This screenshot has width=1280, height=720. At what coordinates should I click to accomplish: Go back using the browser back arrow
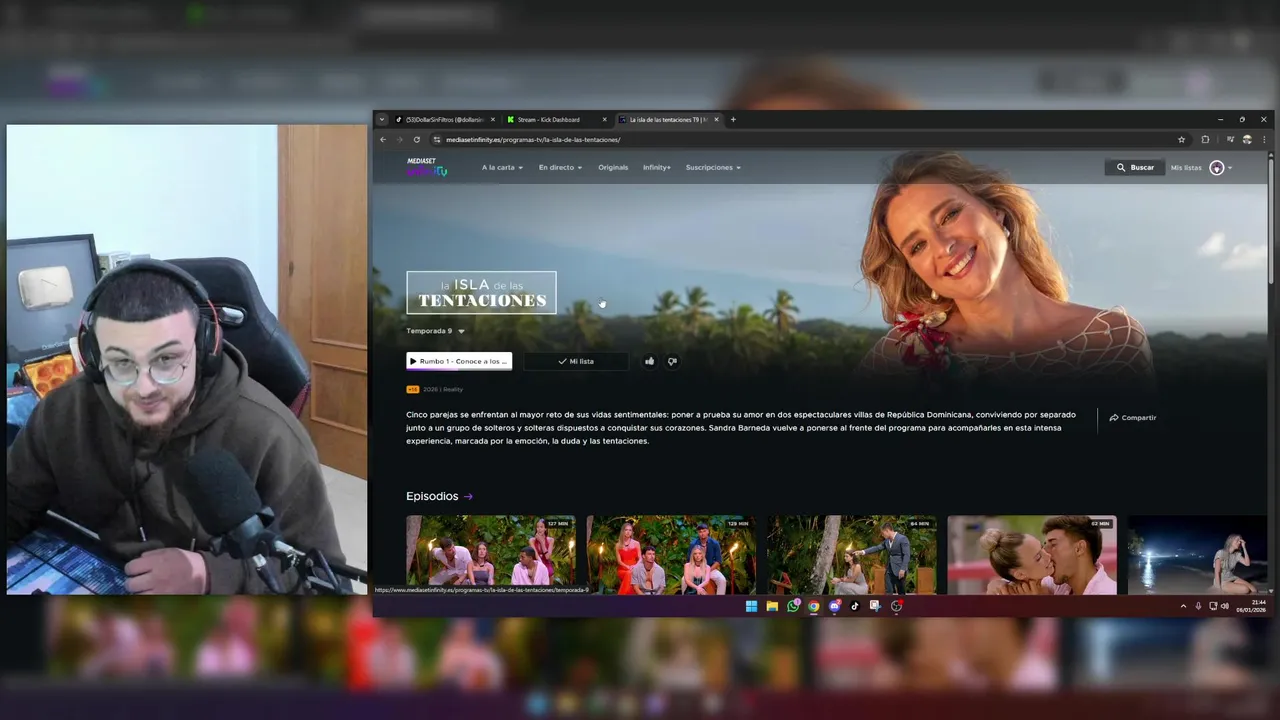[383, 140]
